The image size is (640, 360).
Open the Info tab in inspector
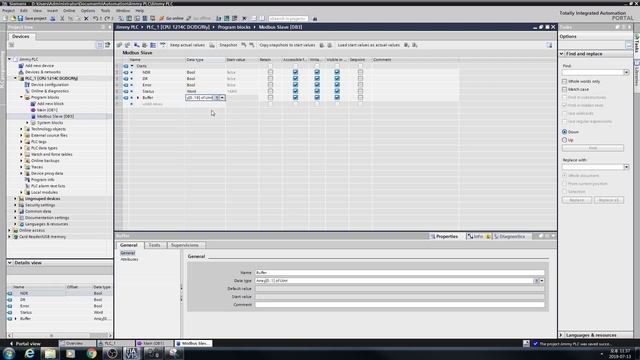(478, 236)
